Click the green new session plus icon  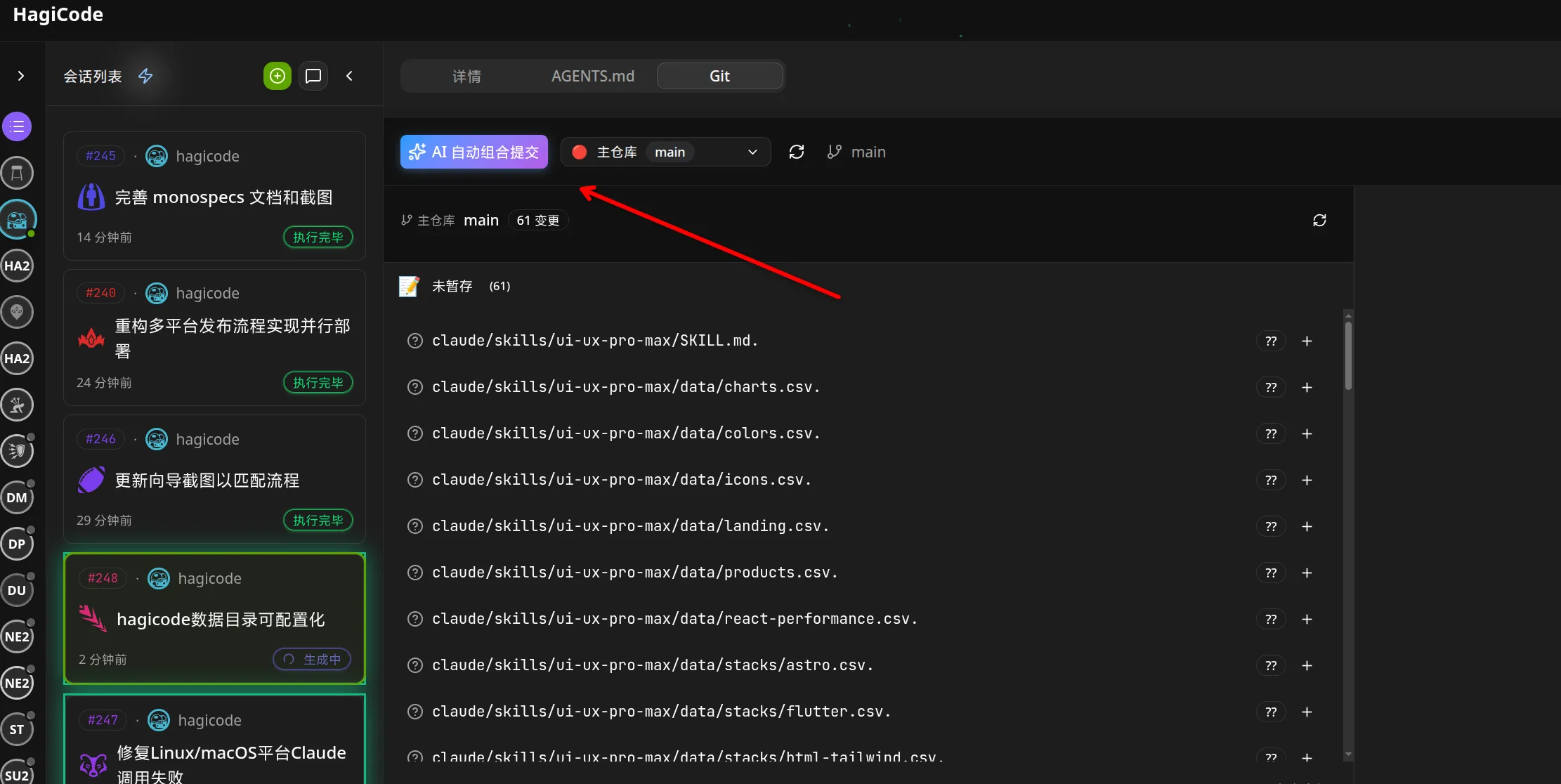pyautogui.click(x=277, y=76)
